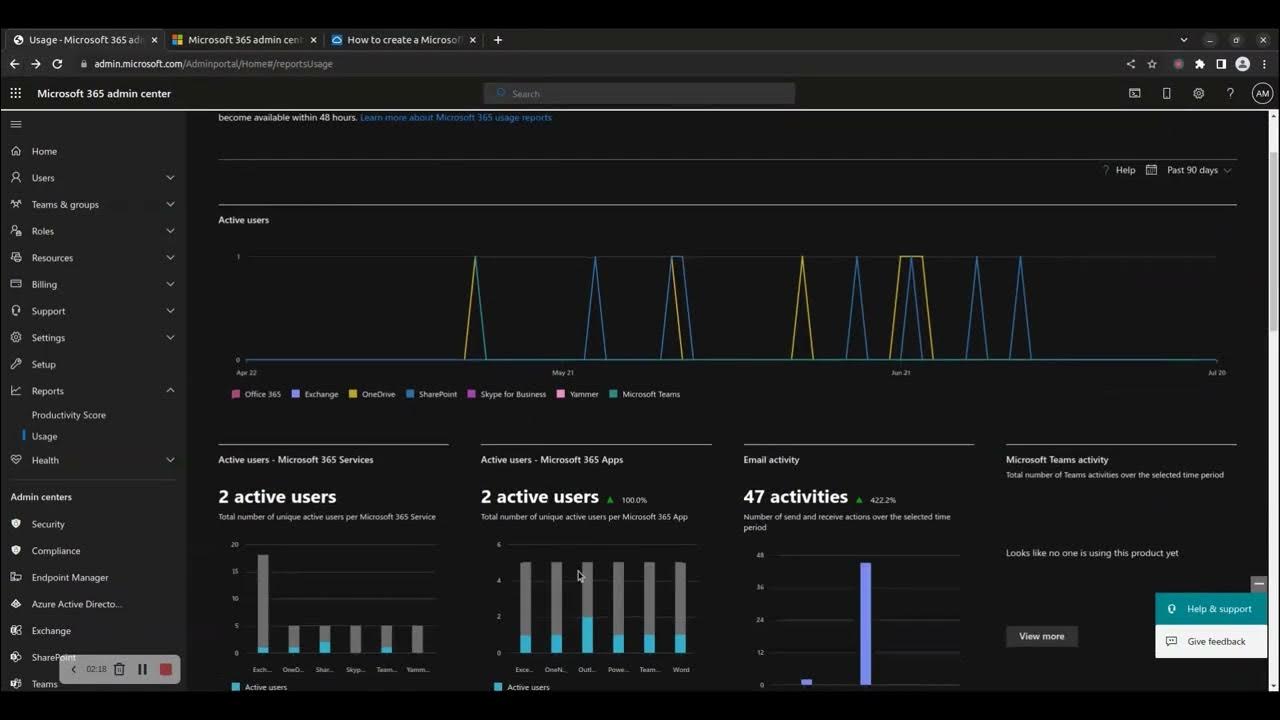Toggle Microsoft Teams legend series
This screenshot has height=720, width=1280.
tap(644, 394)
